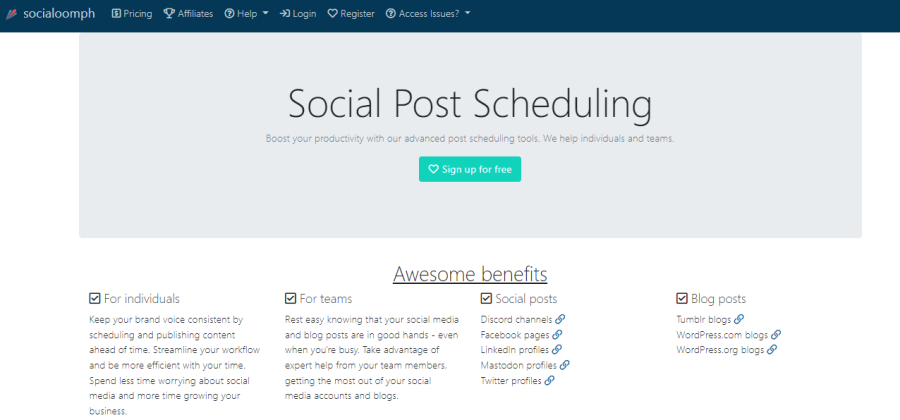Image resolution: width=900 pixels, height=420 pixels.
Task: Click the socialoomph feather logo icon
Action: tap(12, 14)
